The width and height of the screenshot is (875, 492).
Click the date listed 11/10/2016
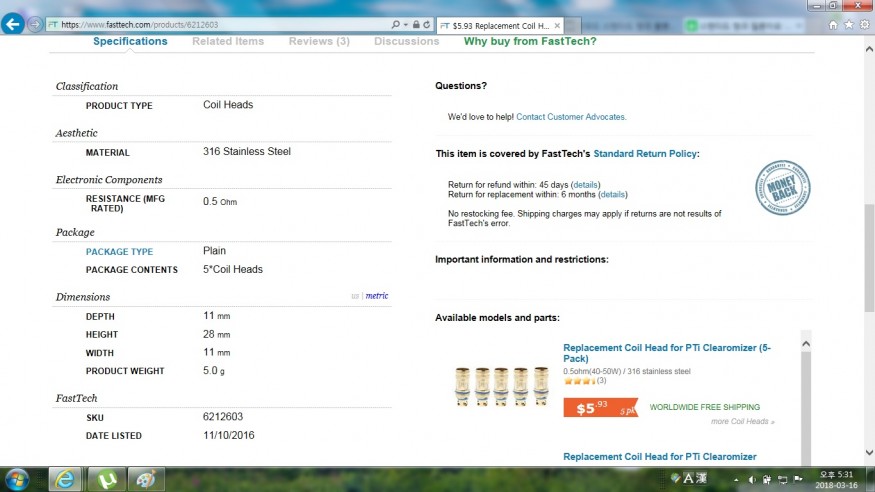coord(229,435)
